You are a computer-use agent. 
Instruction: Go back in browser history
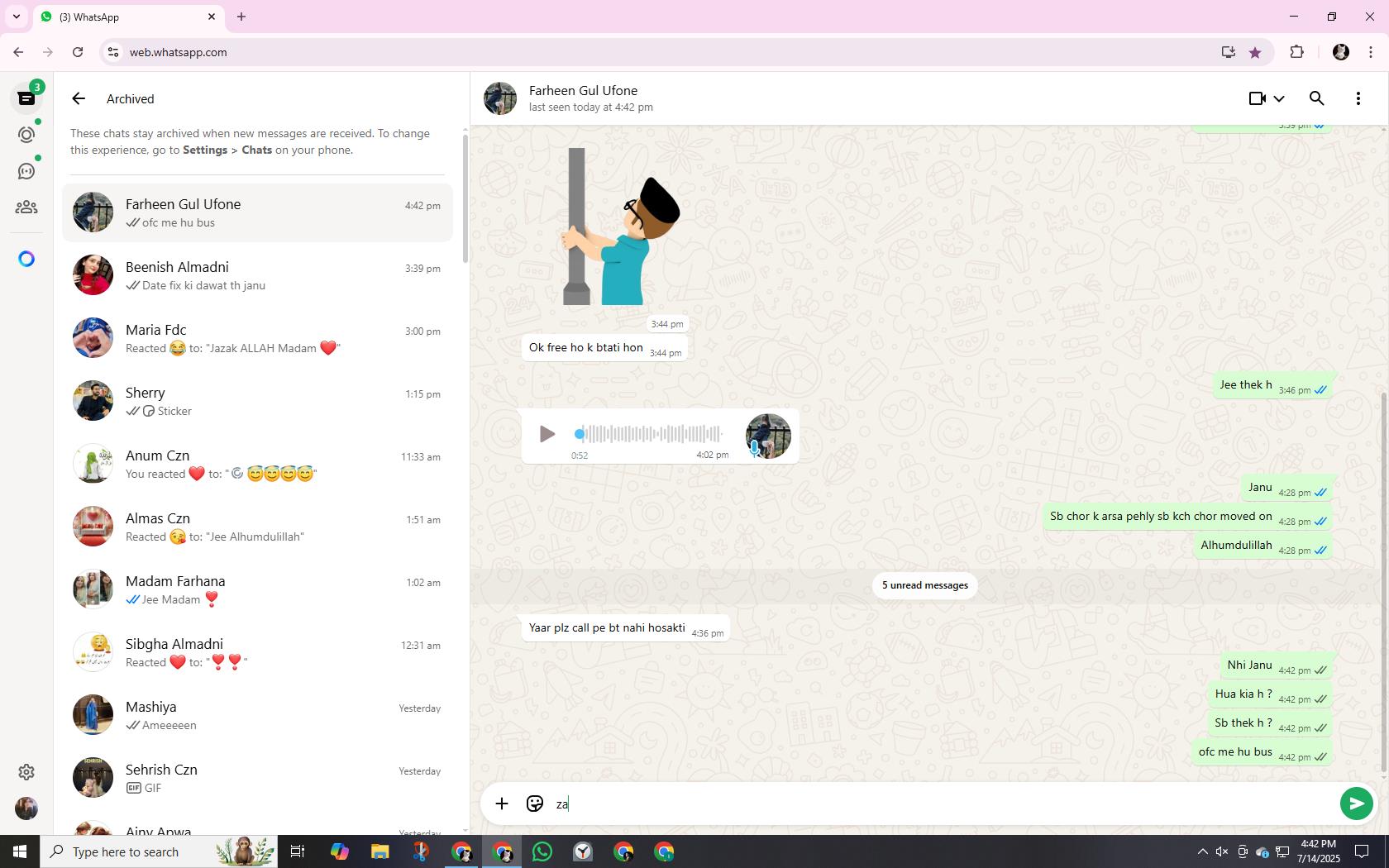18,52
